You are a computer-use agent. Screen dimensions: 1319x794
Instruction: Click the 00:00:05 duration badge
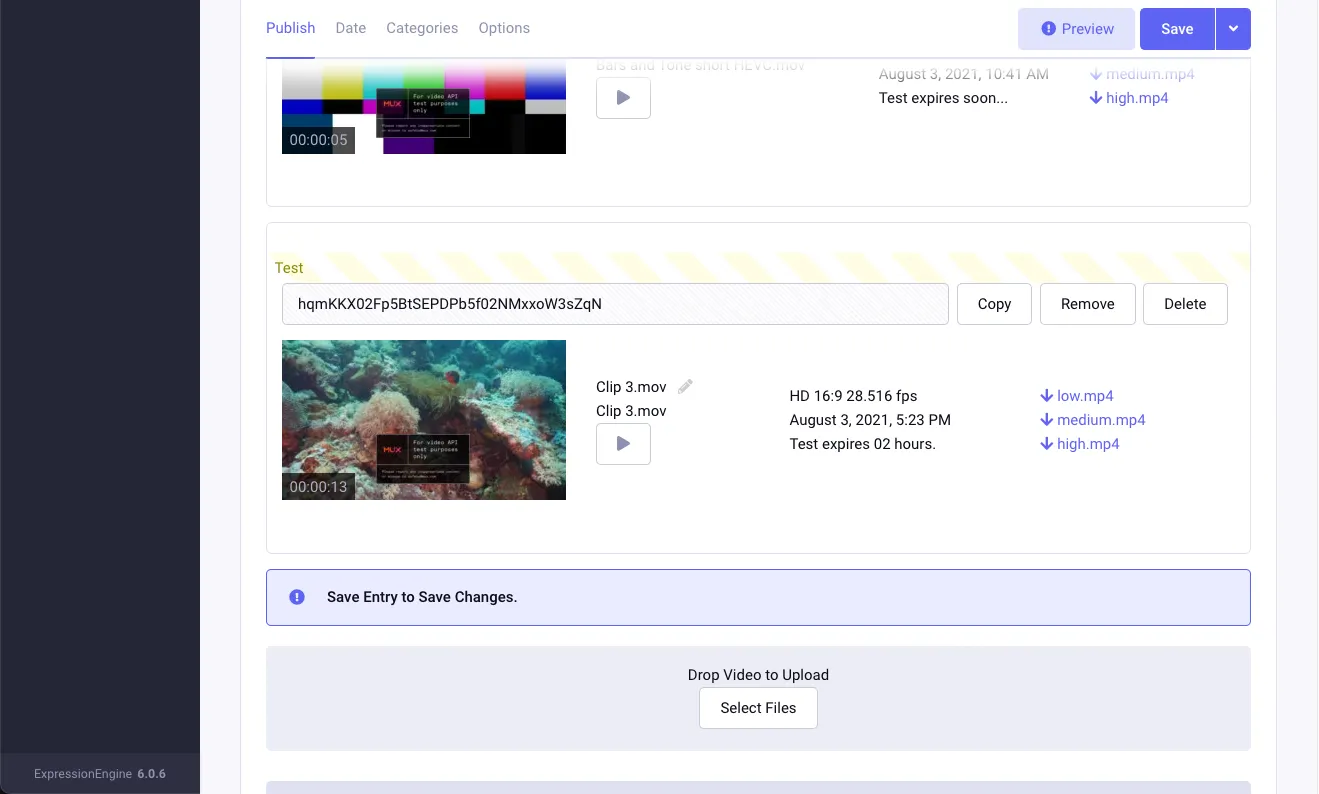(x=318, y=140)
